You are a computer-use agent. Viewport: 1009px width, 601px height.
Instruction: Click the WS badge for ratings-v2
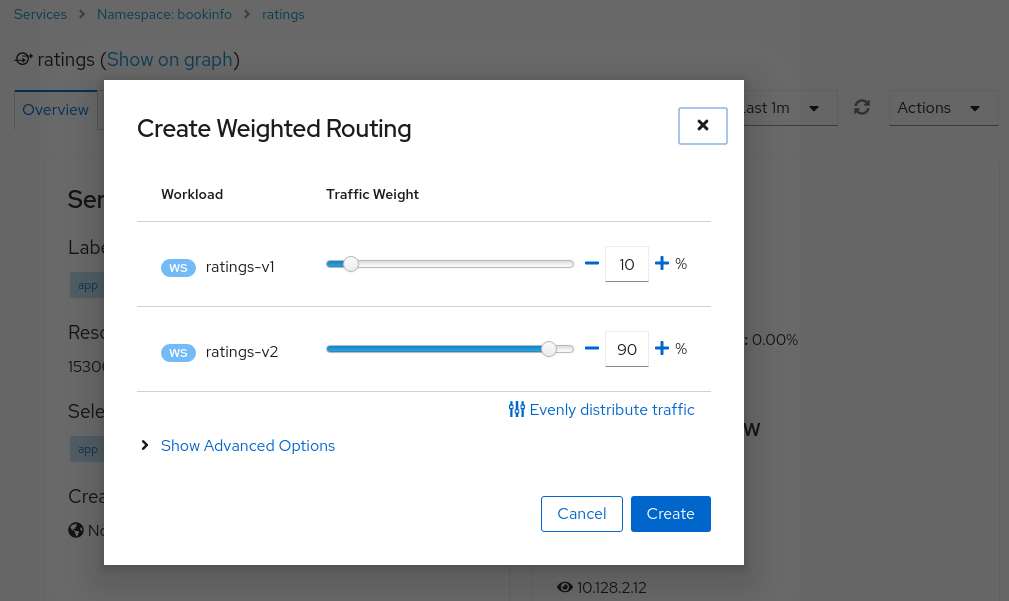click(178, 352)
